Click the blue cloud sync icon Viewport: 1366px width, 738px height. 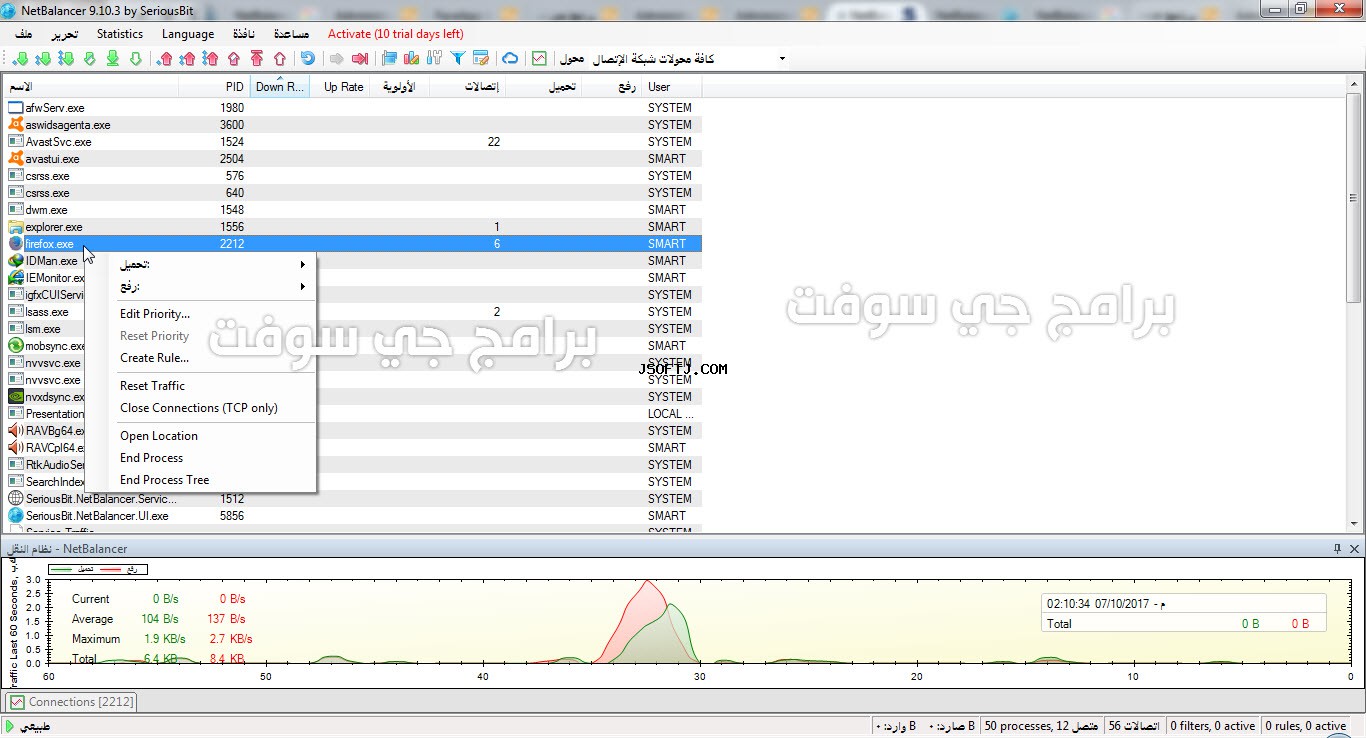pyautogui.click(x=510, y=59)
